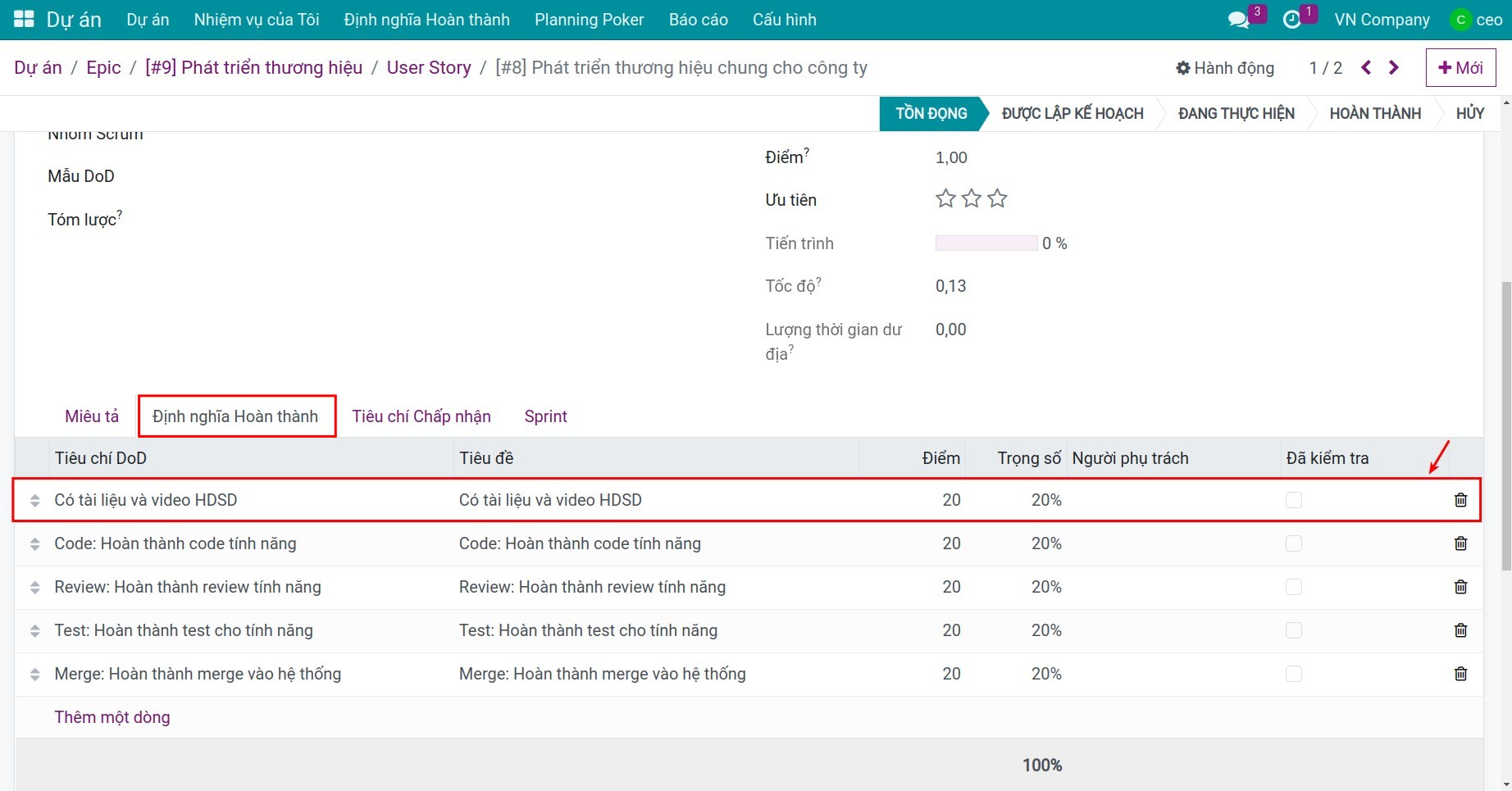This screenshot has height=791, width=1512.
Task: Click the 'Tiến trình' progress bar
Action: pos(986,243)
